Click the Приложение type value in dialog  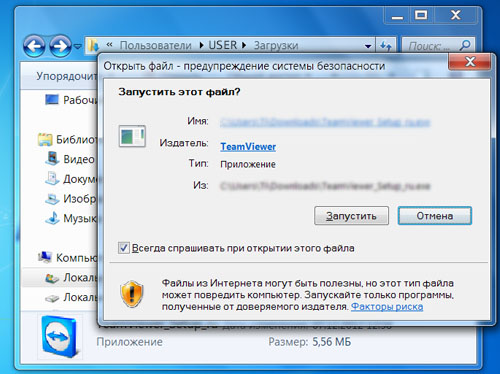[x=248, y=164]
